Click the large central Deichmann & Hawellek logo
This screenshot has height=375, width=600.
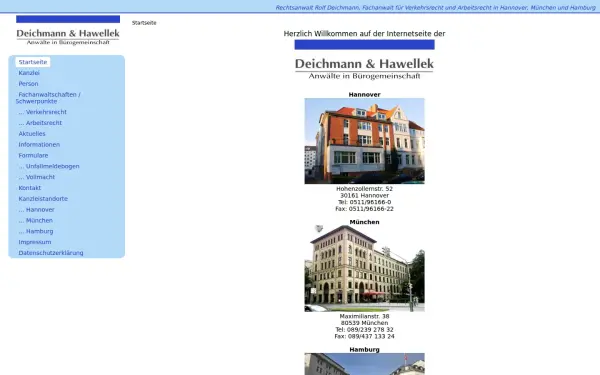pyautogui.click(x=364, y=60)
